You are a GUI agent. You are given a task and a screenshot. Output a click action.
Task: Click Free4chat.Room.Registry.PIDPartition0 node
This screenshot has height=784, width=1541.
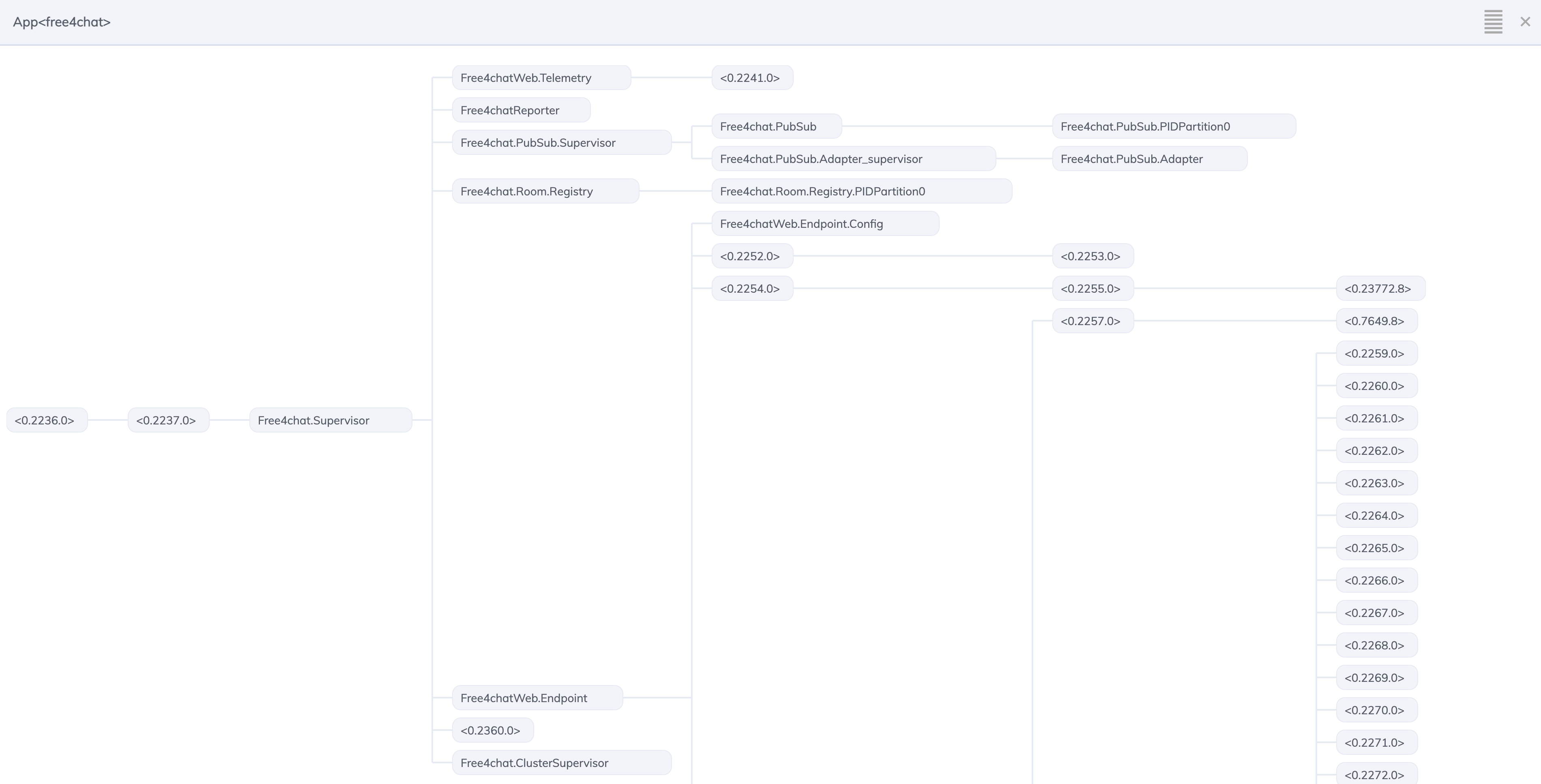pos(861,191)
